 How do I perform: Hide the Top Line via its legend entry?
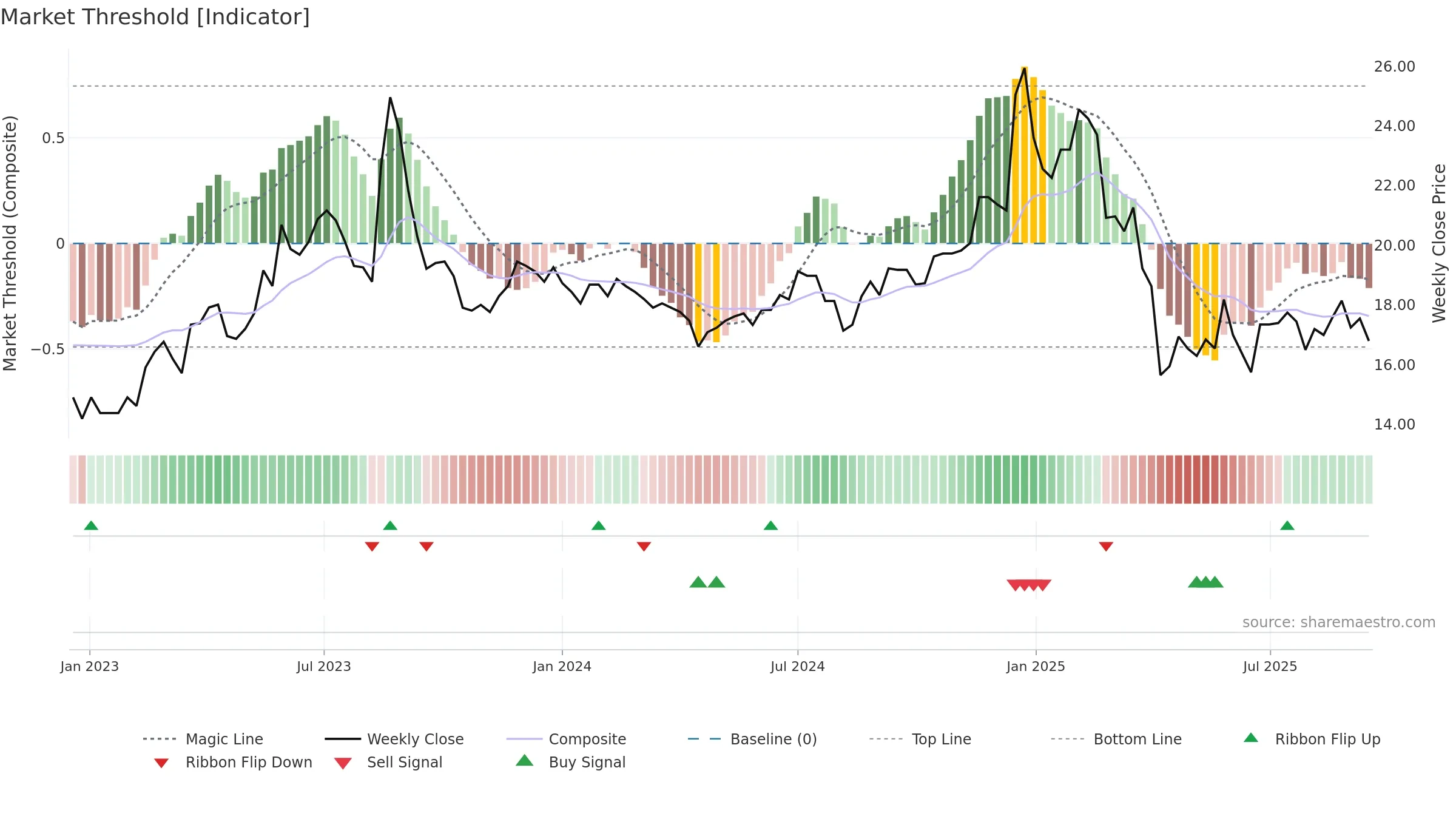tap(920, 739)
